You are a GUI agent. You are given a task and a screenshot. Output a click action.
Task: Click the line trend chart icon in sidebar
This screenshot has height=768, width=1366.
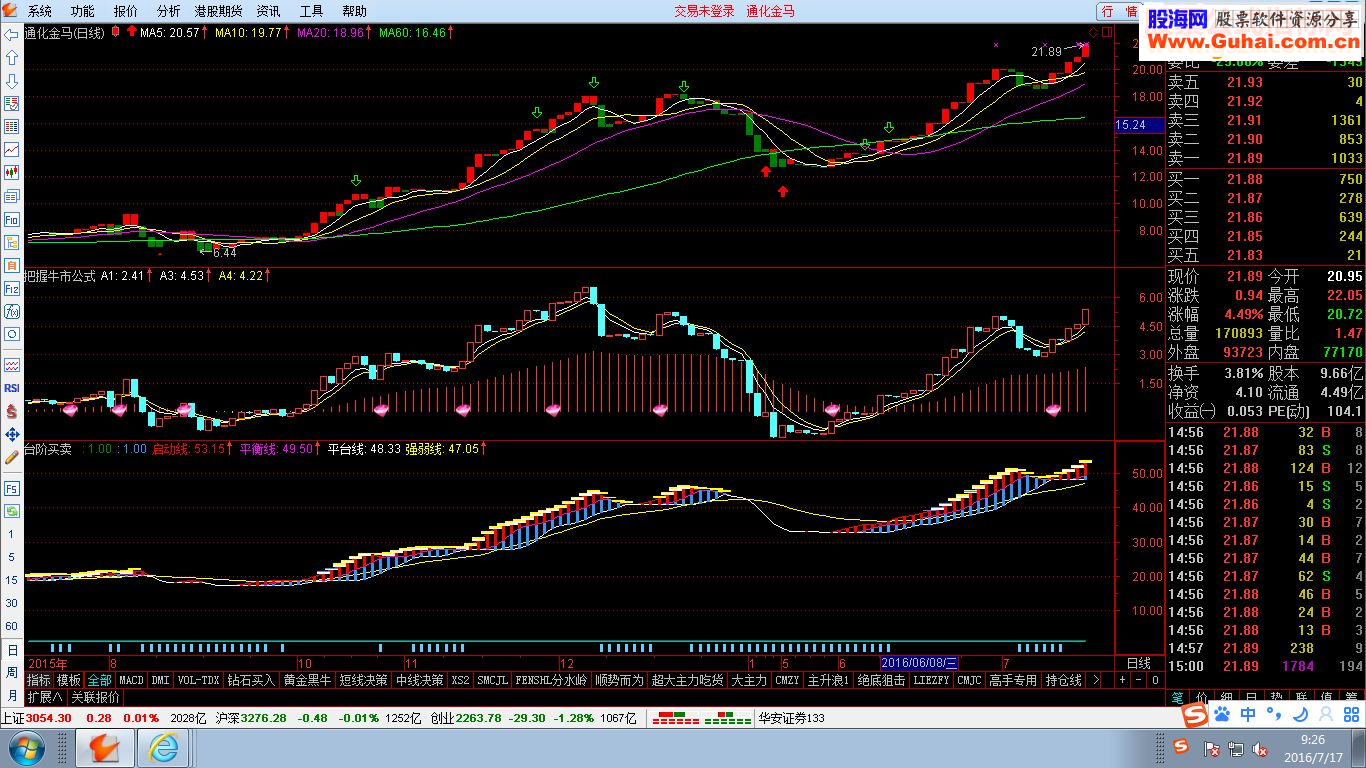[x=12, y=150]
